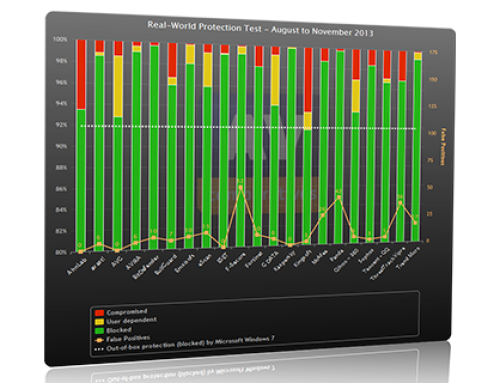The height and width of the screenshot is (383, 500).
Task: Click the ThreatTrack Vipre false positives data point
Action: tap(400, 203)
